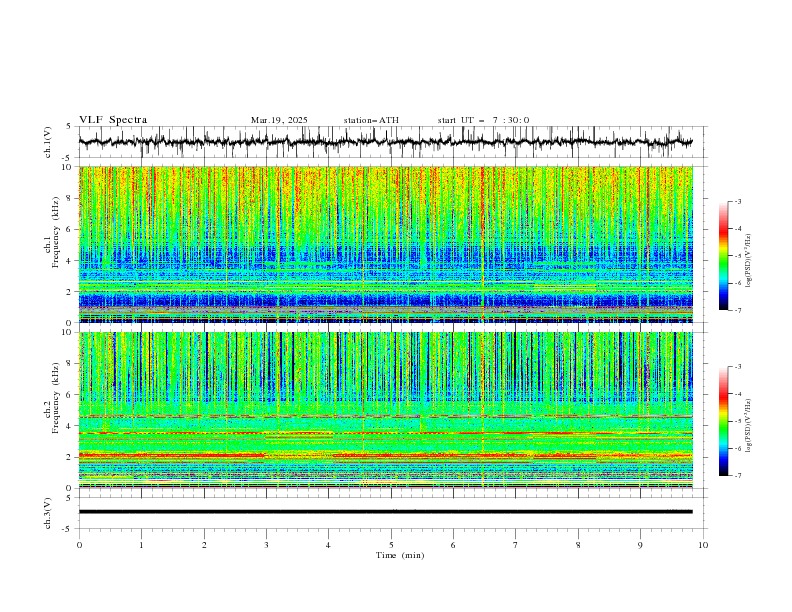Click the ch.1 voltage waveform trace
Viewport: 792px width, 612px height.
(x=385, y=142)
